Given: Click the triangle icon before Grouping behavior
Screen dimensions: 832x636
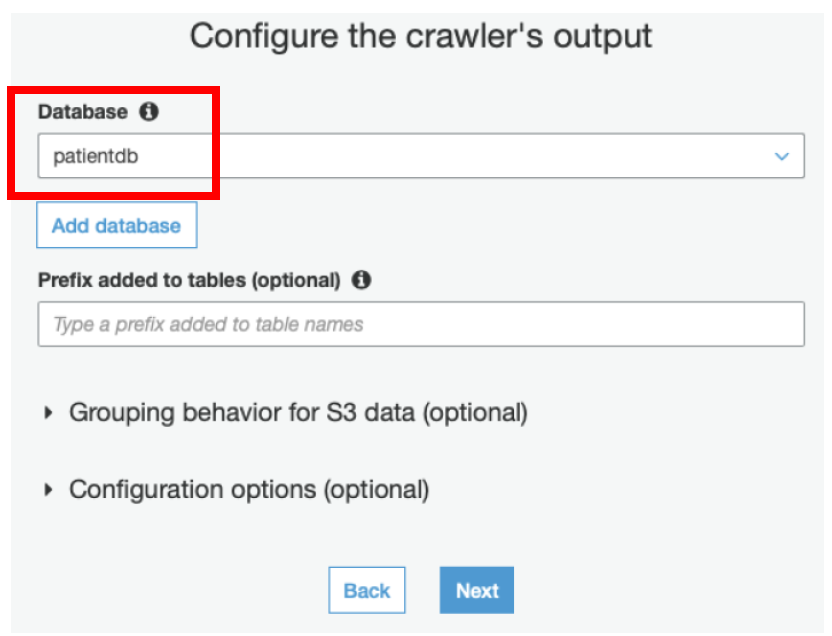Looking at the screenshot, I should coord(48,413).
